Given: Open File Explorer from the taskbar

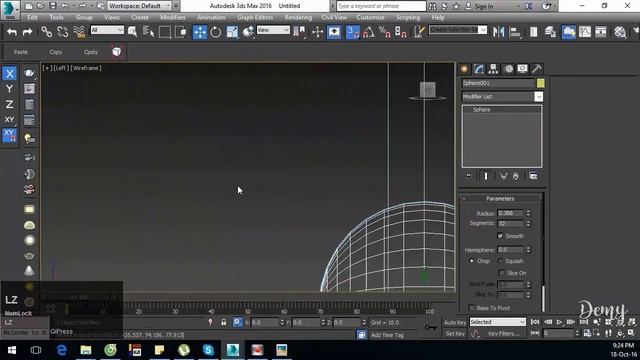Looking at the screenshot, I should click(x=86, y=350).
